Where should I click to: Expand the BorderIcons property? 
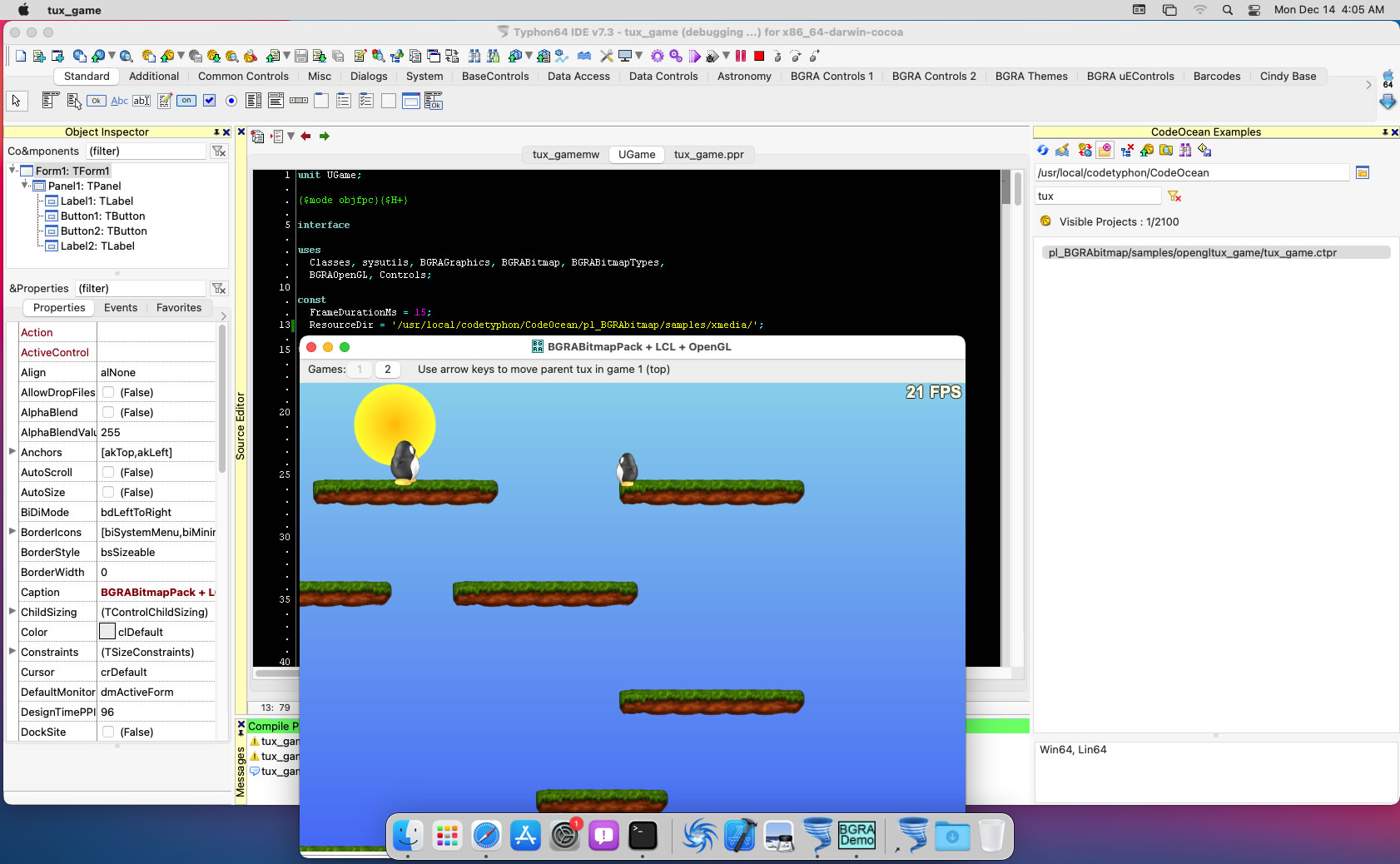click(x=12, y=531)
